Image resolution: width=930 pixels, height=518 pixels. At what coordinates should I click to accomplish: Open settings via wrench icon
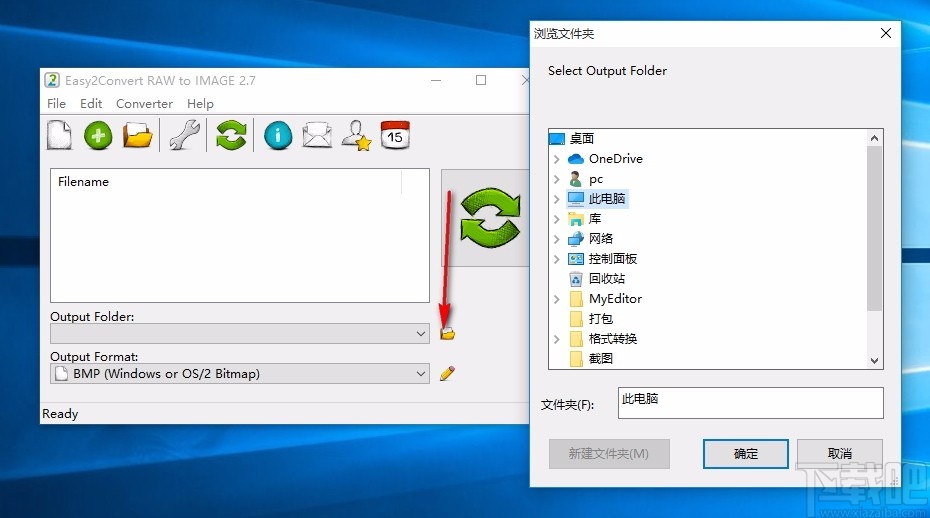(184, 135)
